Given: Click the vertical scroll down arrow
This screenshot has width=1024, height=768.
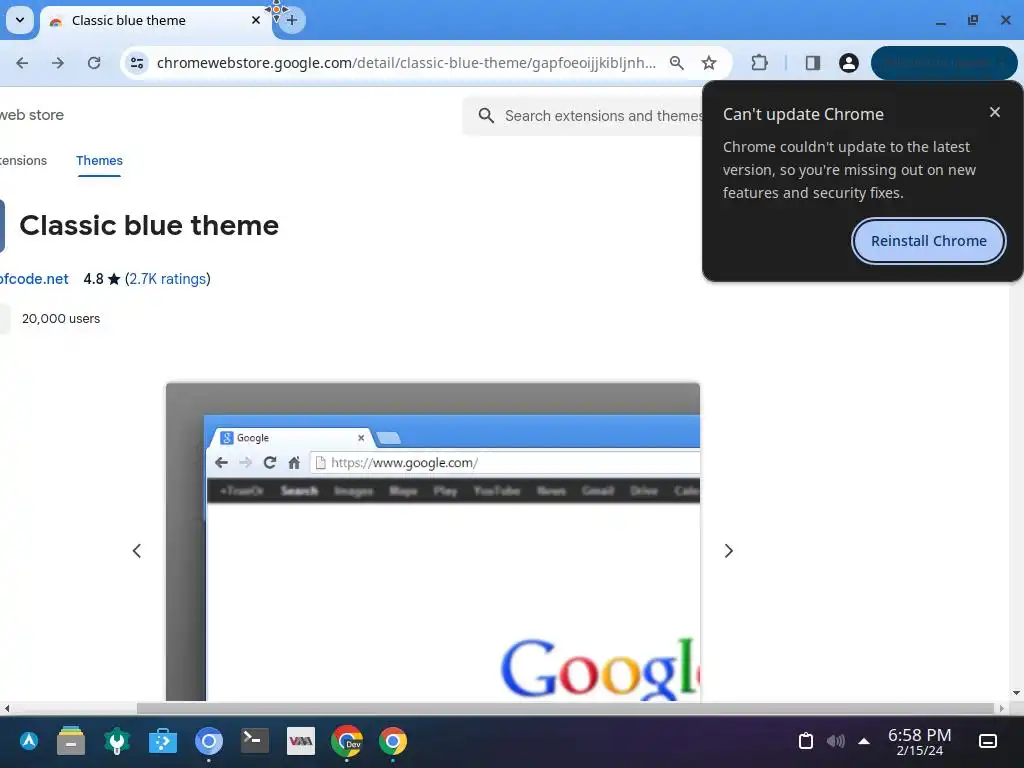Looking at the screenshot, I should 1016,693.
